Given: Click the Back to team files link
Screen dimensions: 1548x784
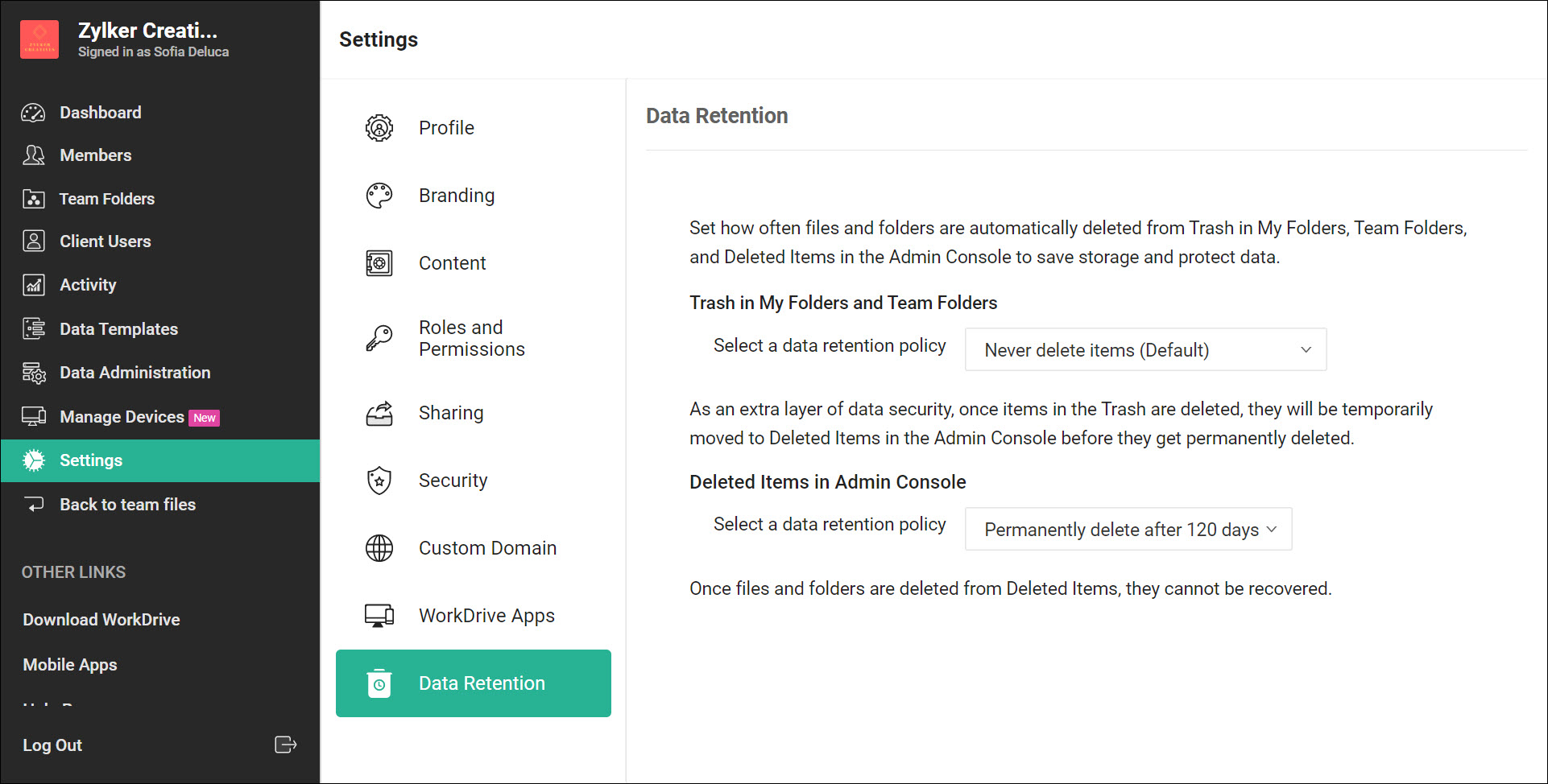Looking at the screenshot, I should click(127, 505).
